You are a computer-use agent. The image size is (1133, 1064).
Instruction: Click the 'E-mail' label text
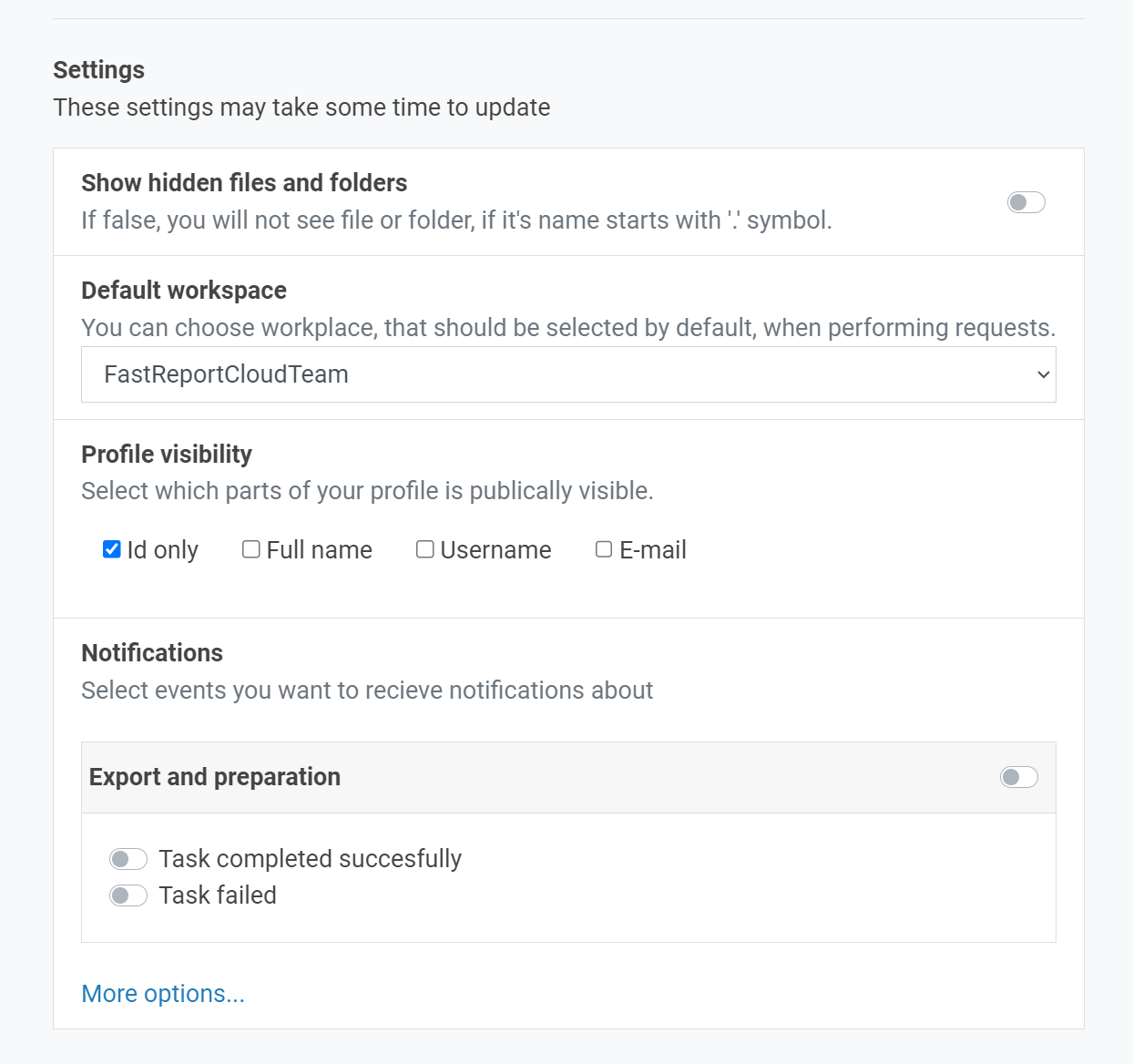(x=653, y=550)
